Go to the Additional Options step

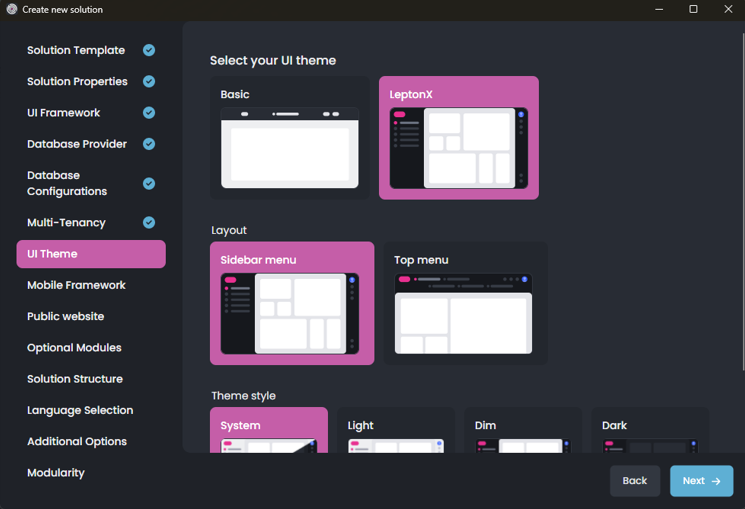tap(91, 442)
